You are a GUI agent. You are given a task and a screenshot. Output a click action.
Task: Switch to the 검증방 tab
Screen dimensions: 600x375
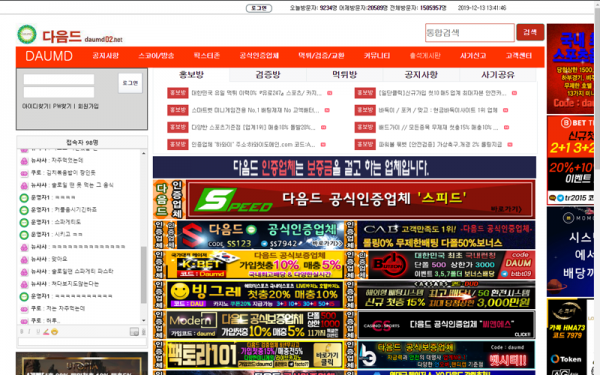(x=268, y=75)
